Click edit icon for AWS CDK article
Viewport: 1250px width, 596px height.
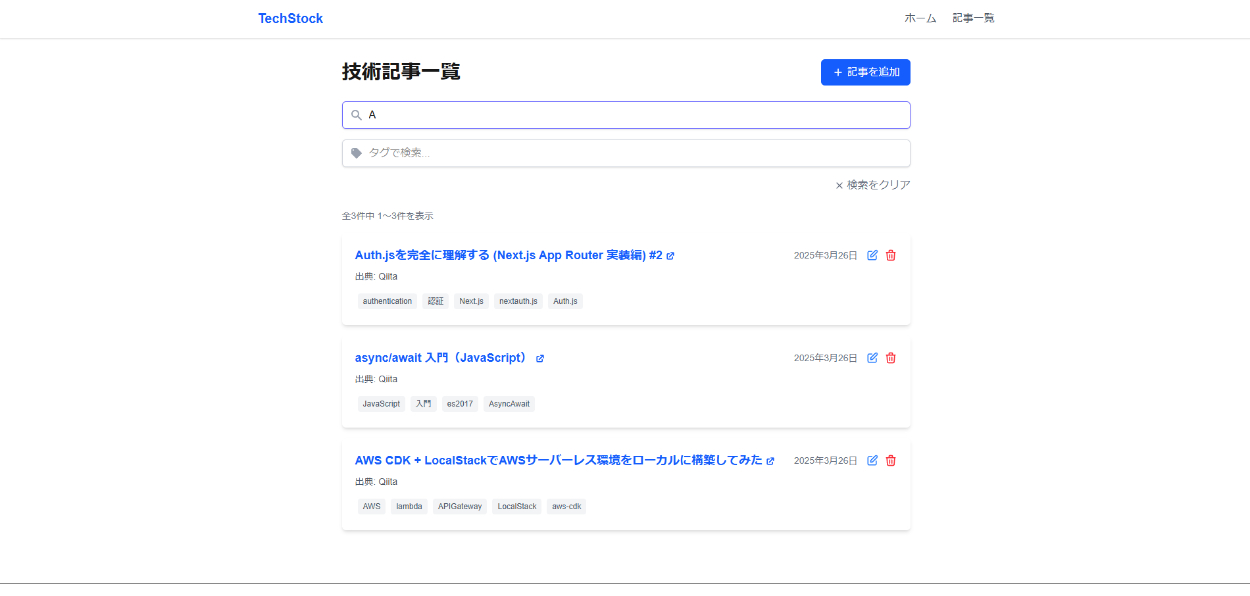872,460
